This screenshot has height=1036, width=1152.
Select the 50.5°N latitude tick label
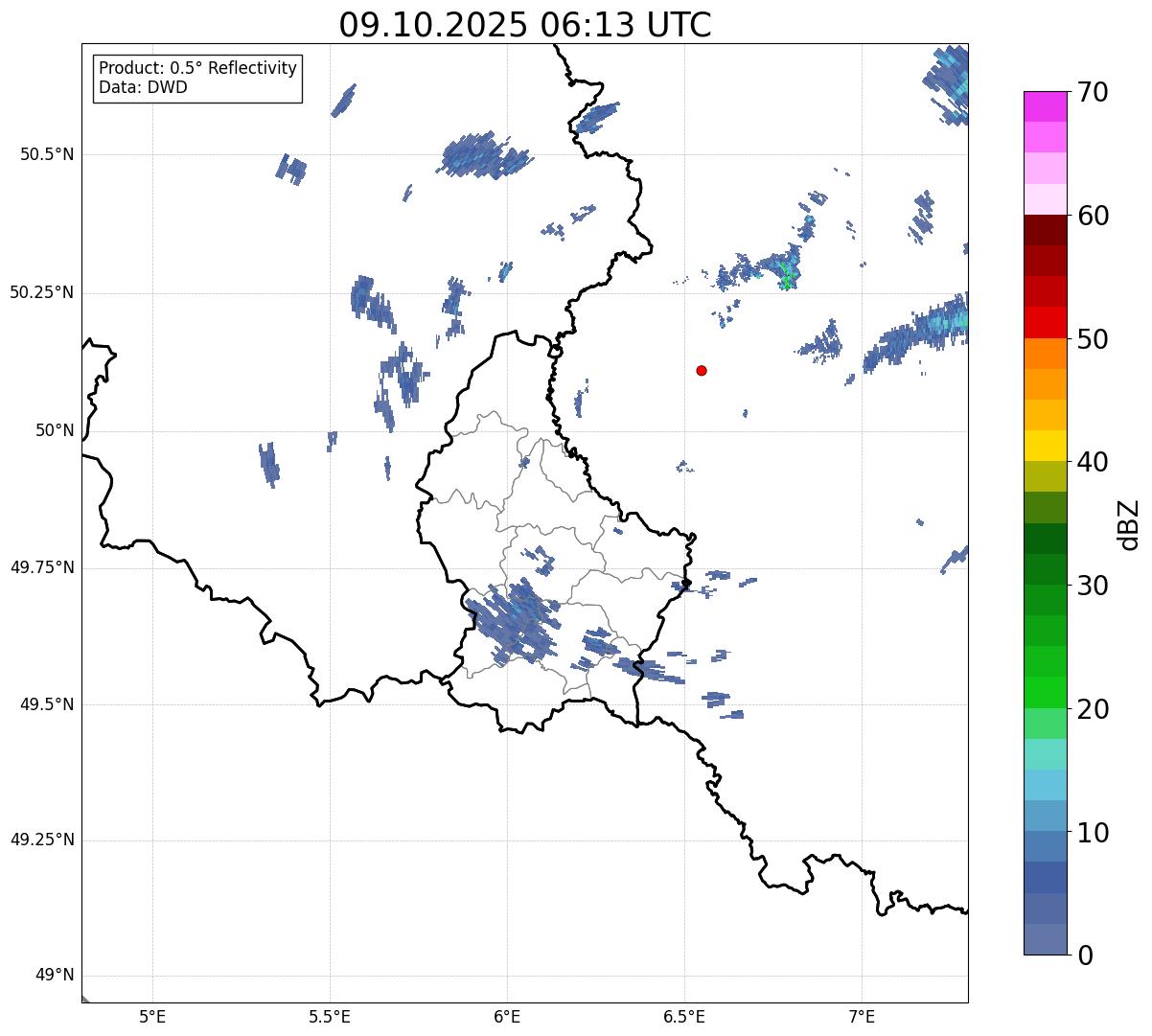click(47, 154)
